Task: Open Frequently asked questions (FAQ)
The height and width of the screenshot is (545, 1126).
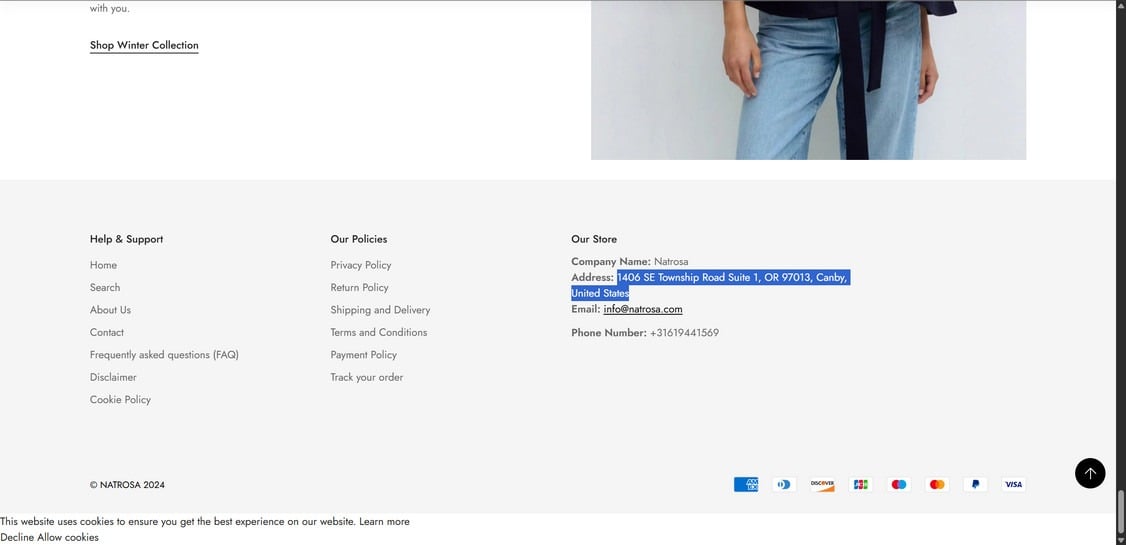Action: click(164, 355)
